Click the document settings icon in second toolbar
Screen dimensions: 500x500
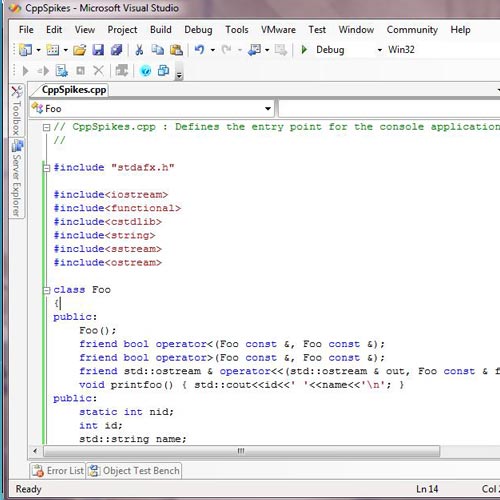[x=62, y=71]
